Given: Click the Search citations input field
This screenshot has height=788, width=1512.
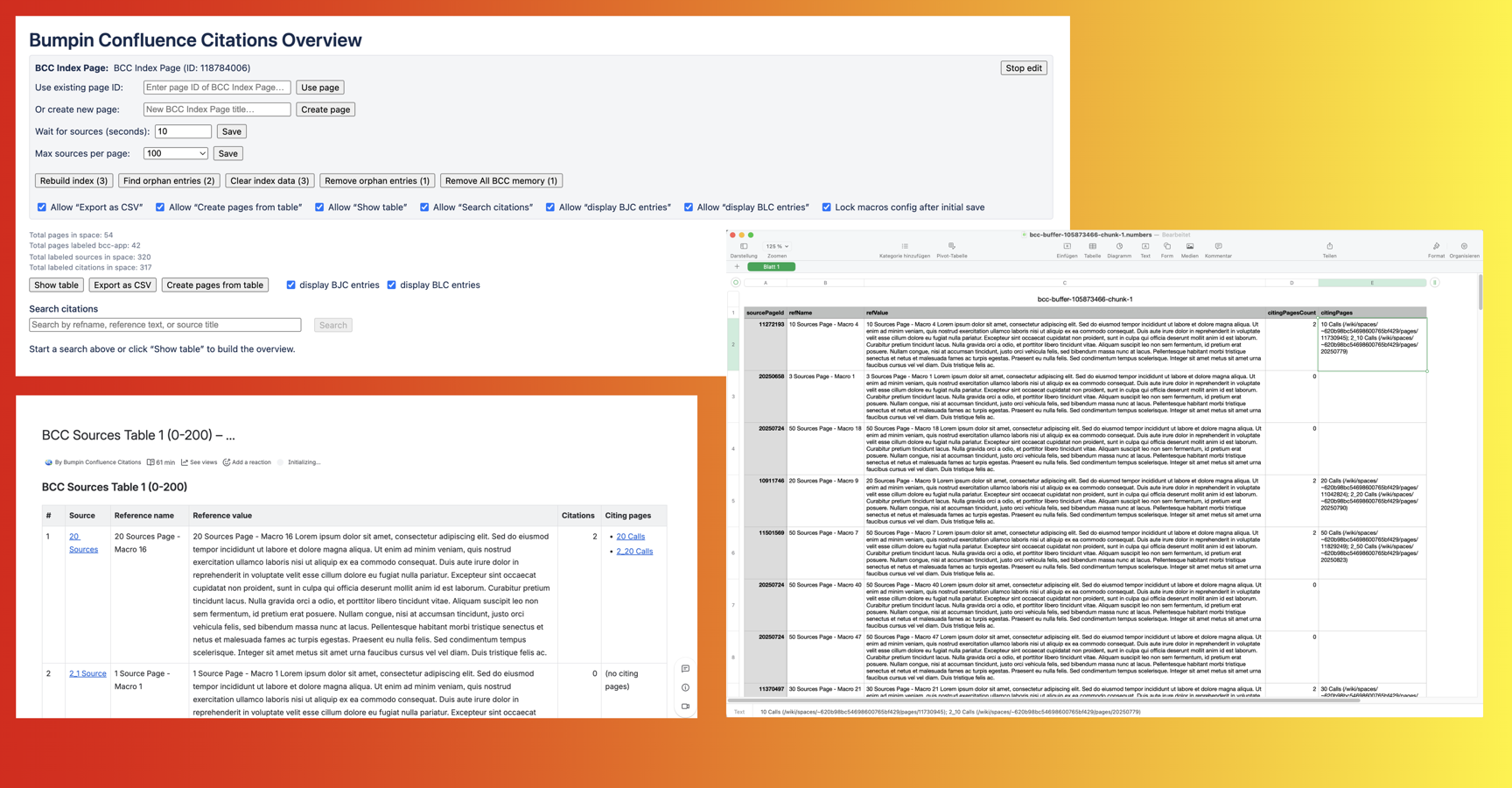Looking at the screenshot, I should 164,324.
